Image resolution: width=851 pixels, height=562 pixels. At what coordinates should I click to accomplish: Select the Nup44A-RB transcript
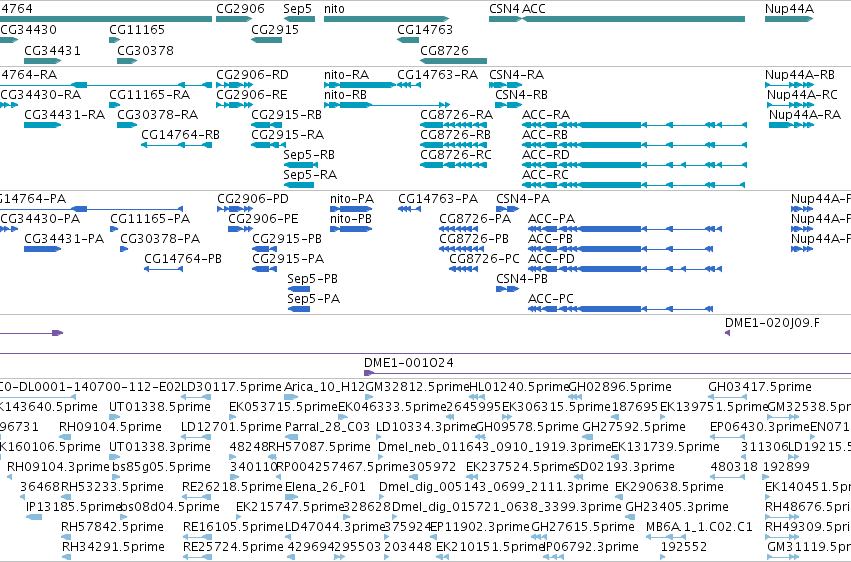point(800,75)
